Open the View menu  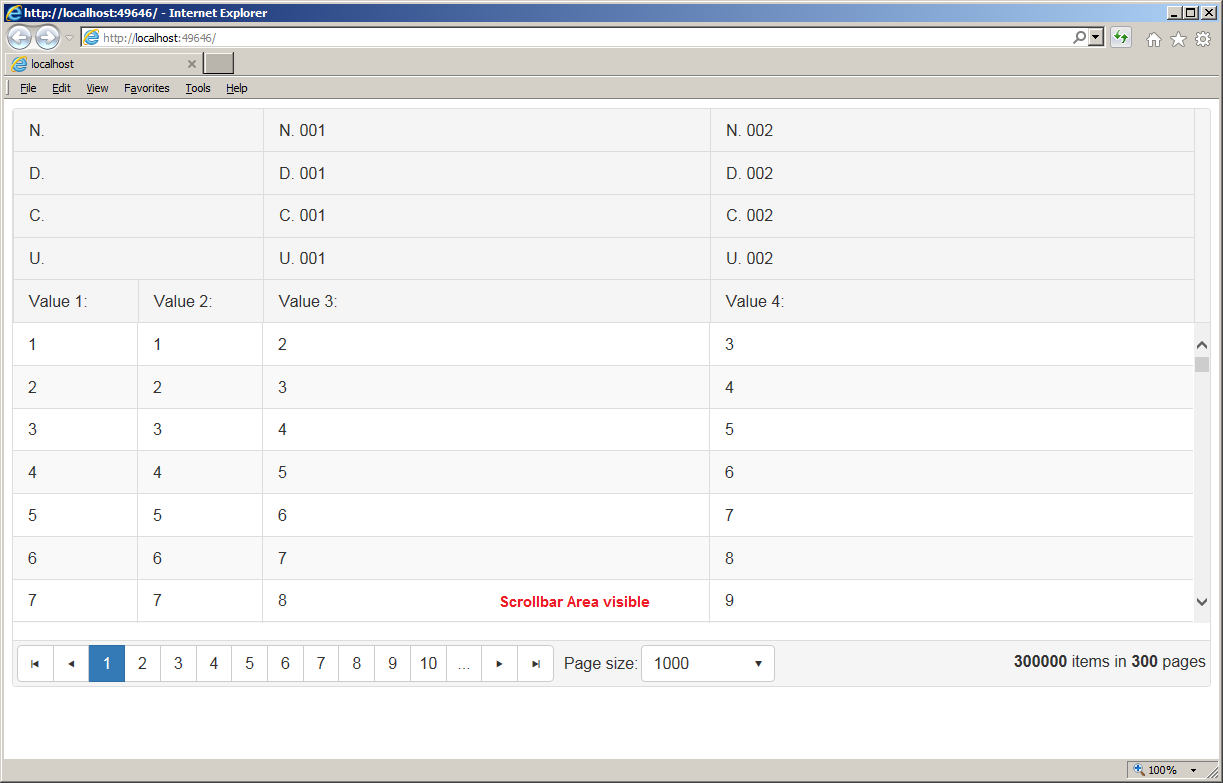97,88
